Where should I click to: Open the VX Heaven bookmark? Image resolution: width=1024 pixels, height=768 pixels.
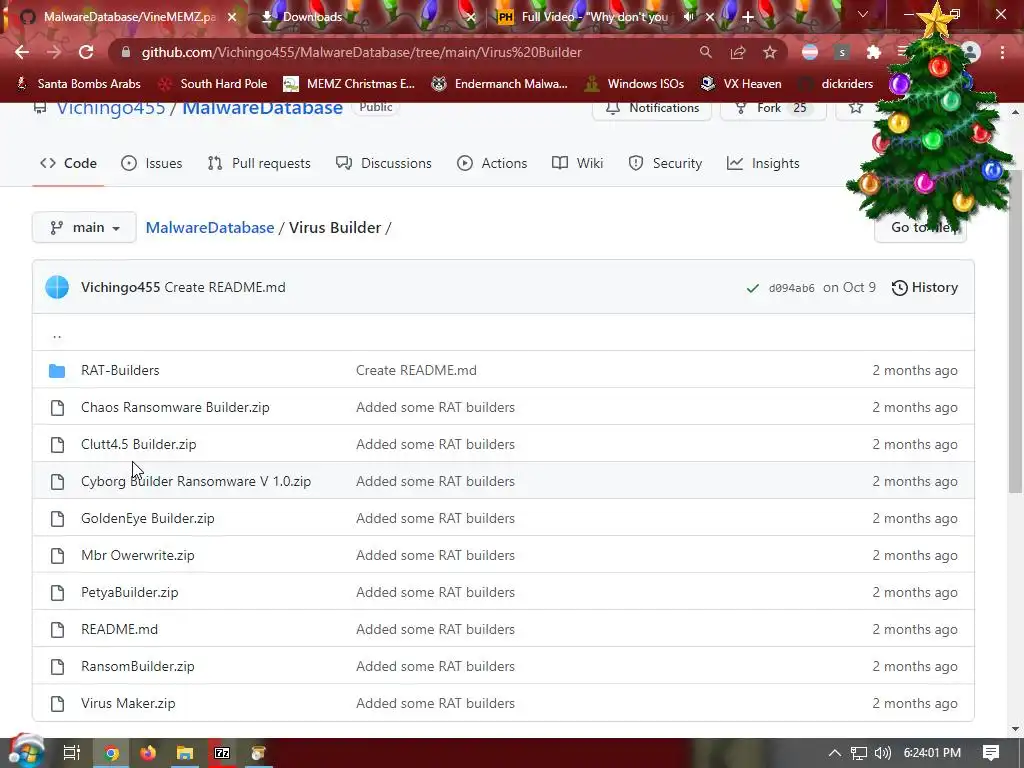coord(741,84)
